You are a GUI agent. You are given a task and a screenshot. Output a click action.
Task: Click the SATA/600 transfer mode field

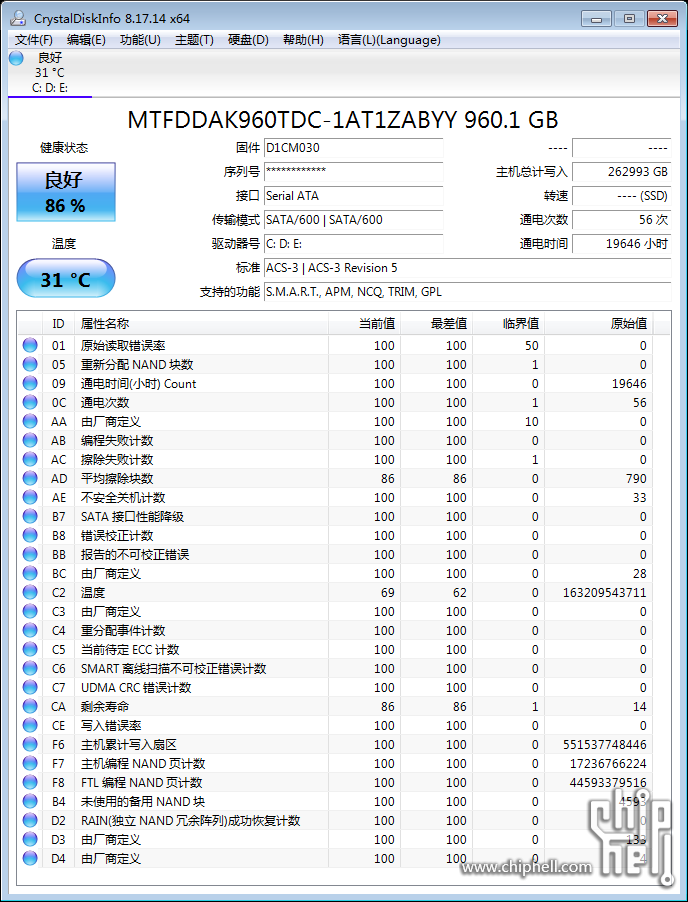click(354, 220)
